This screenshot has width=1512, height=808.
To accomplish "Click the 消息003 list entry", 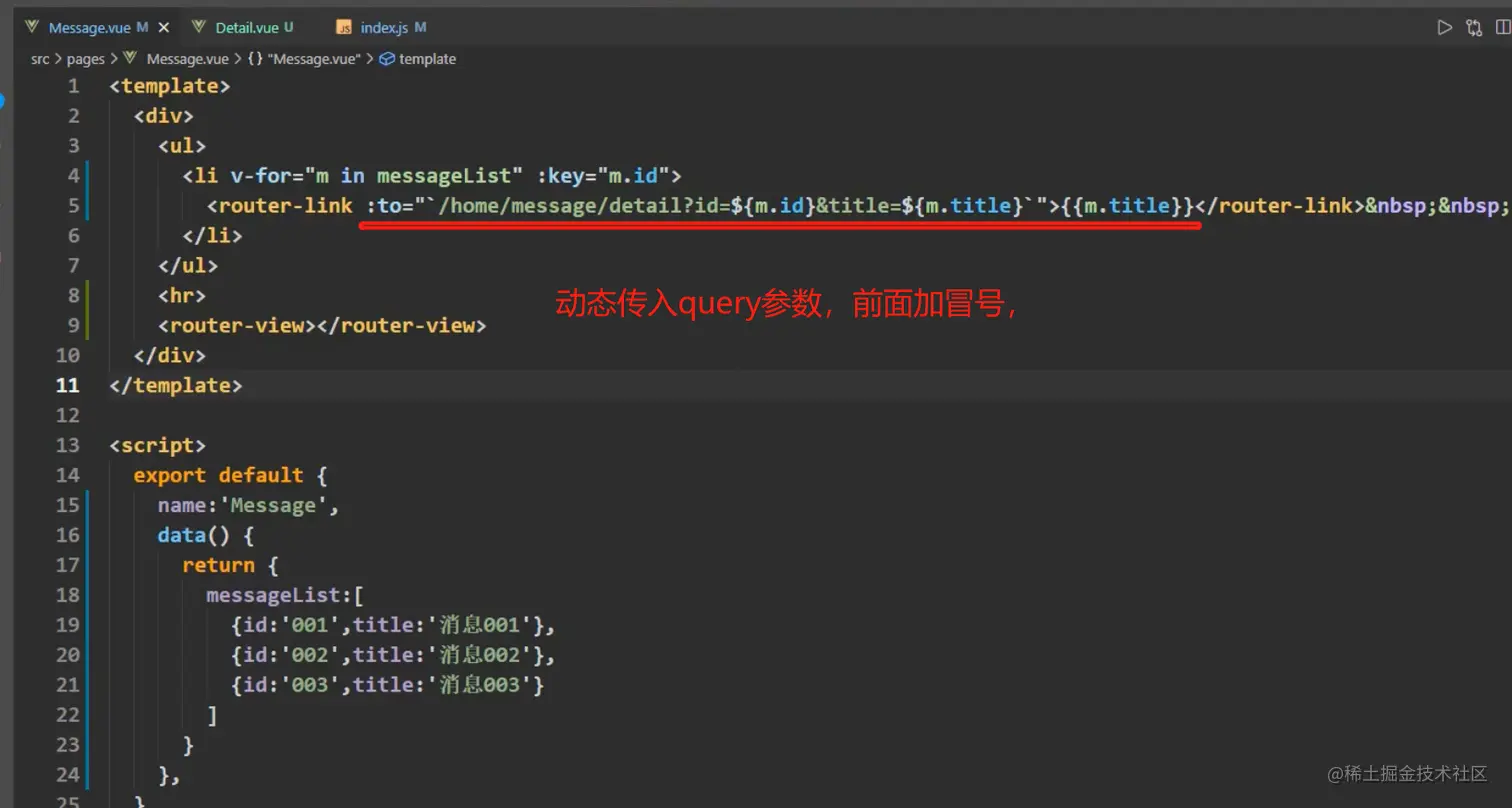I will [388, 685].
